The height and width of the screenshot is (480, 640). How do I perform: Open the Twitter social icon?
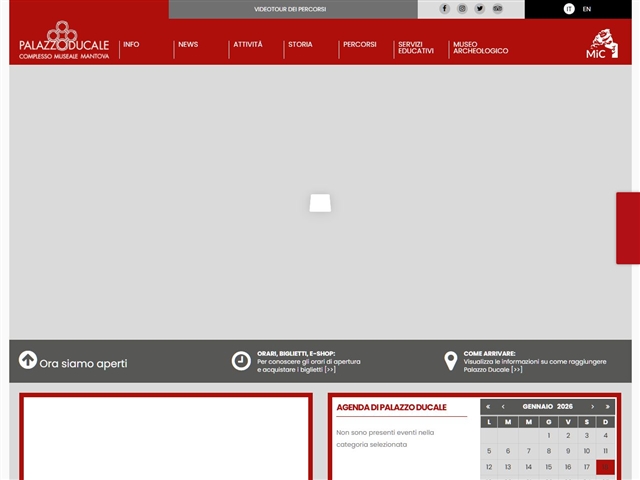click(x=480, y=9)
